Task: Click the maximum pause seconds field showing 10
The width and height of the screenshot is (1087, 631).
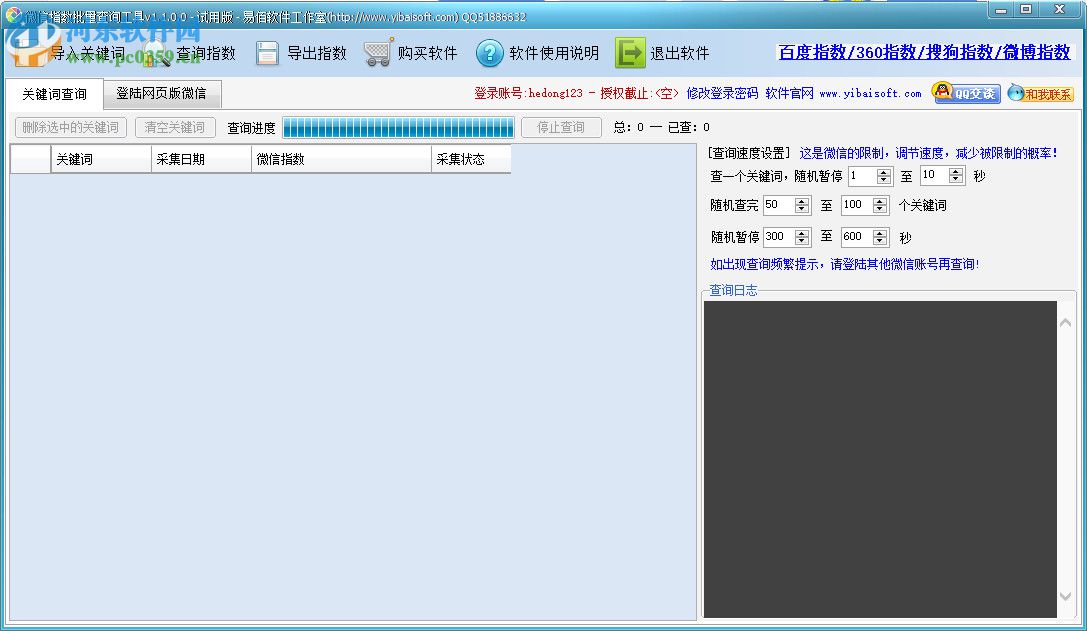Action: [x=934, y=175]
